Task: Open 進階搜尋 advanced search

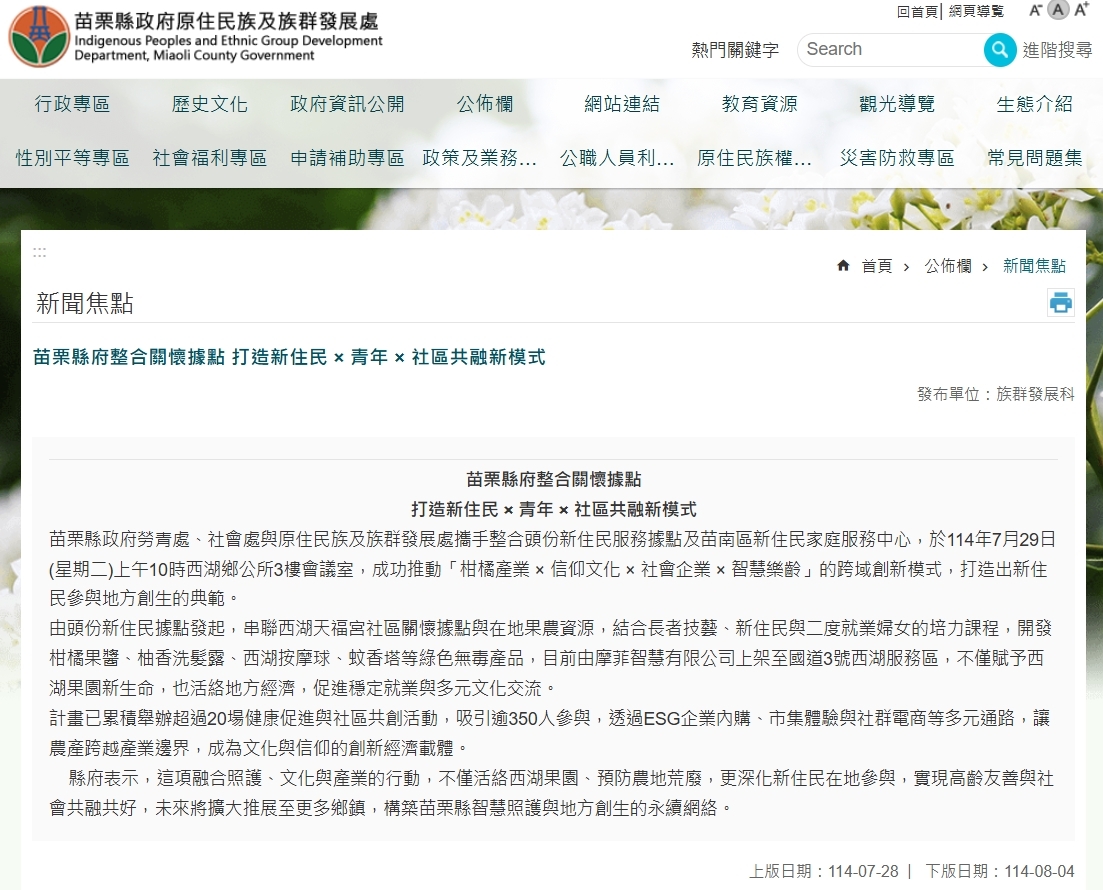Action: 1057,50
